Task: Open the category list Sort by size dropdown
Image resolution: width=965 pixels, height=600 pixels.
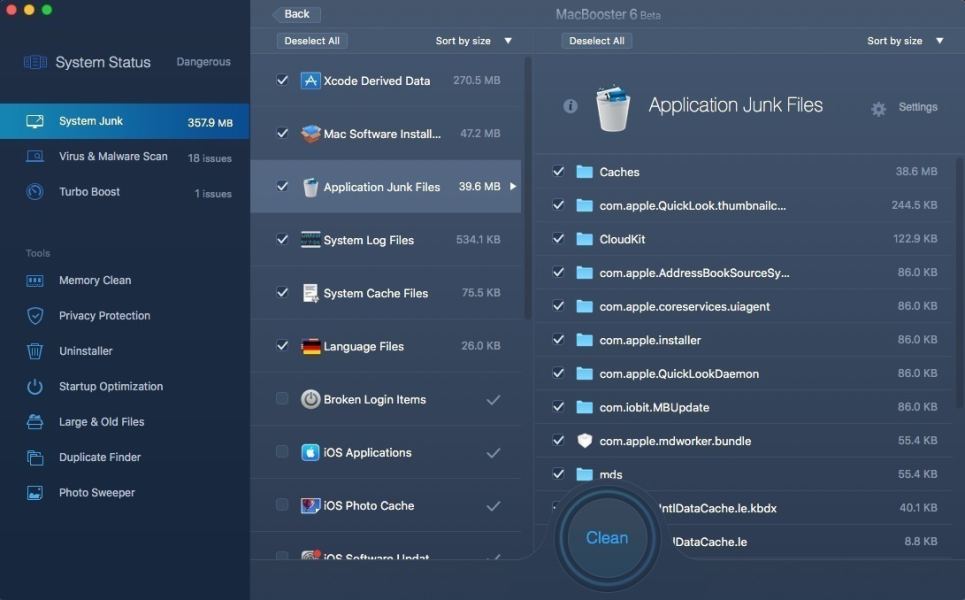Action: point(473,41)
